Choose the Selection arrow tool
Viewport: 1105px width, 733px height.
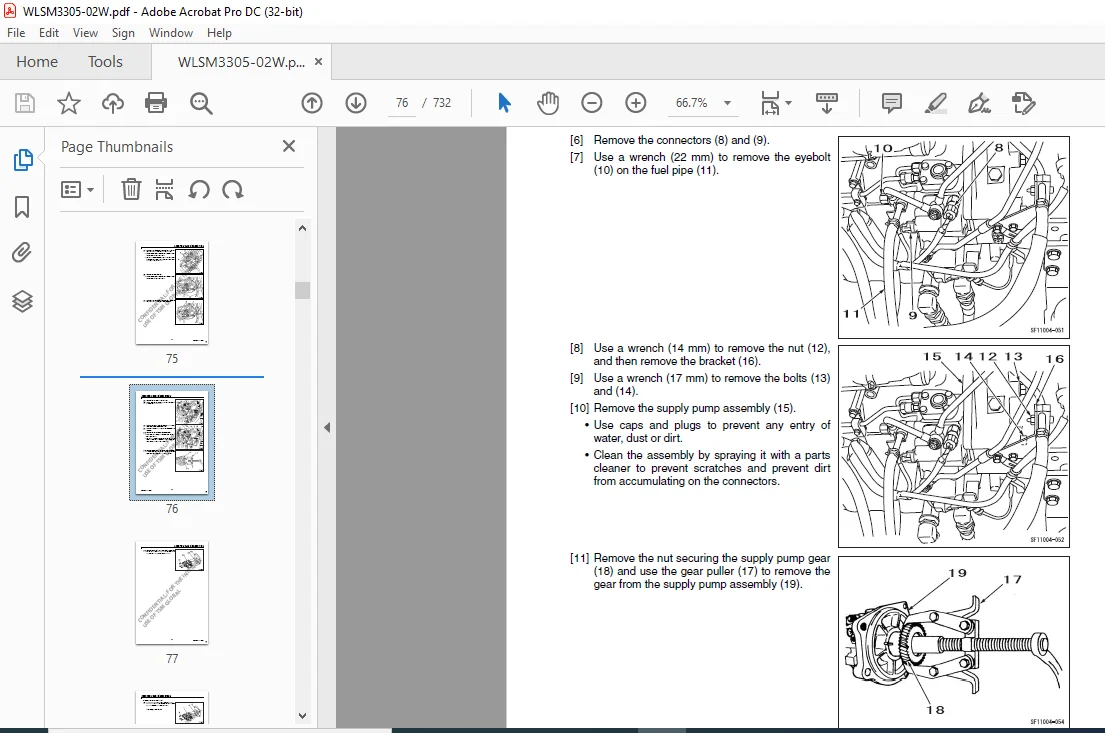[504, 103]
